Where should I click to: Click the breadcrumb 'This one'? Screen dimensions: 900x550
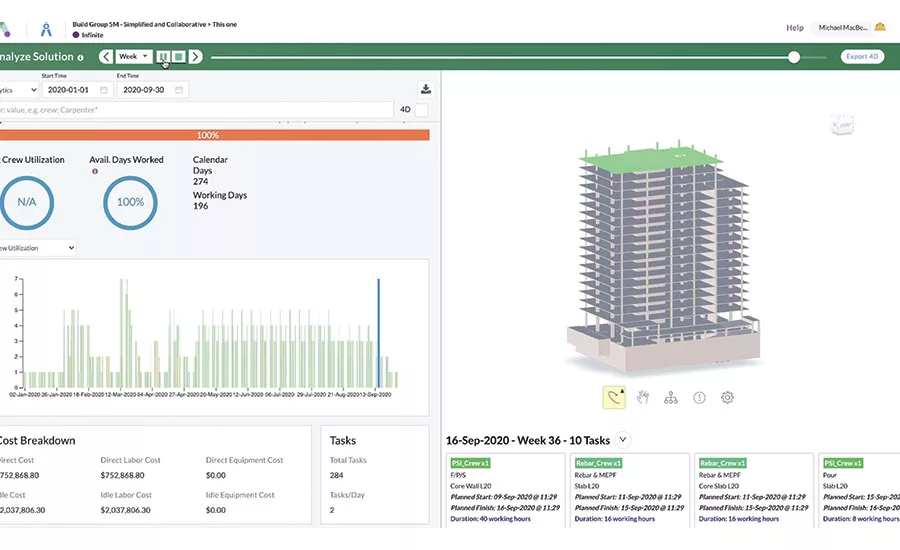(x=224, y=24)
